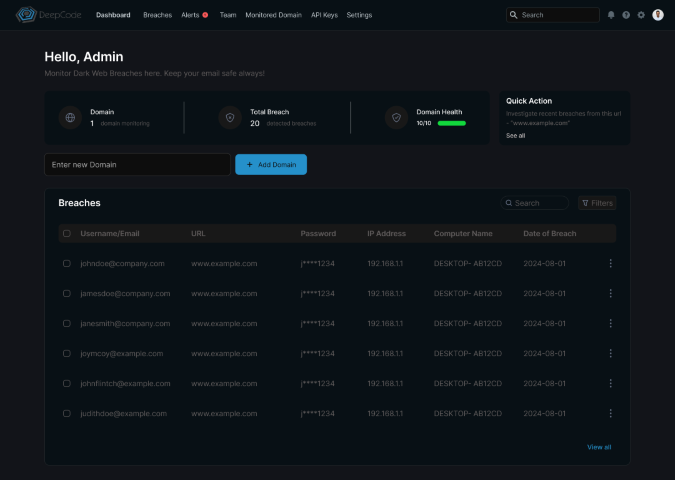This screenshot has width=675, height=480.
Task: Click the janesmith@company.com email cell
Action: pyautogui.click(x=125, y=324)
